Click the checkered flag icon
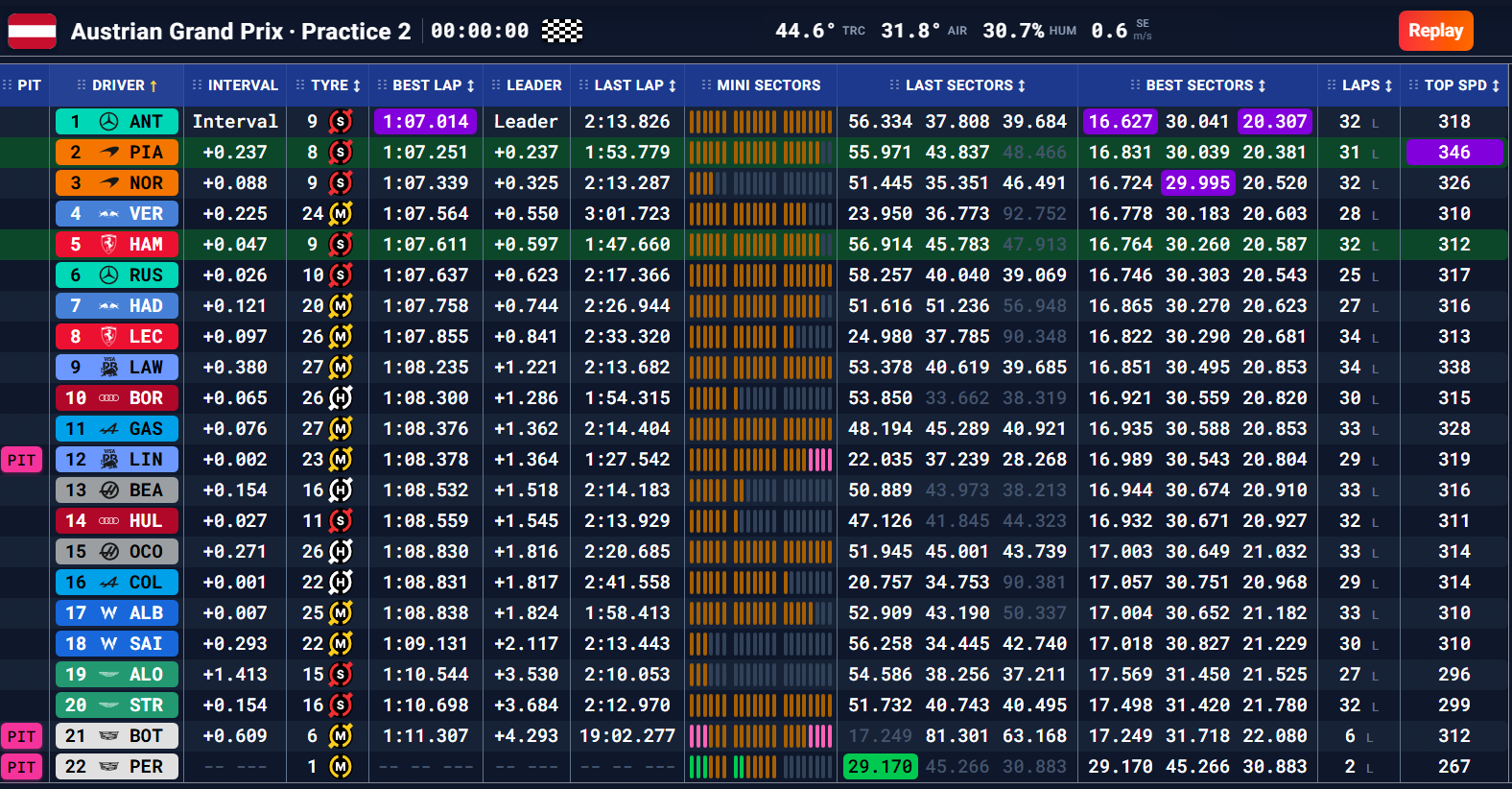The image size is (1512, 789). [562, 31]
